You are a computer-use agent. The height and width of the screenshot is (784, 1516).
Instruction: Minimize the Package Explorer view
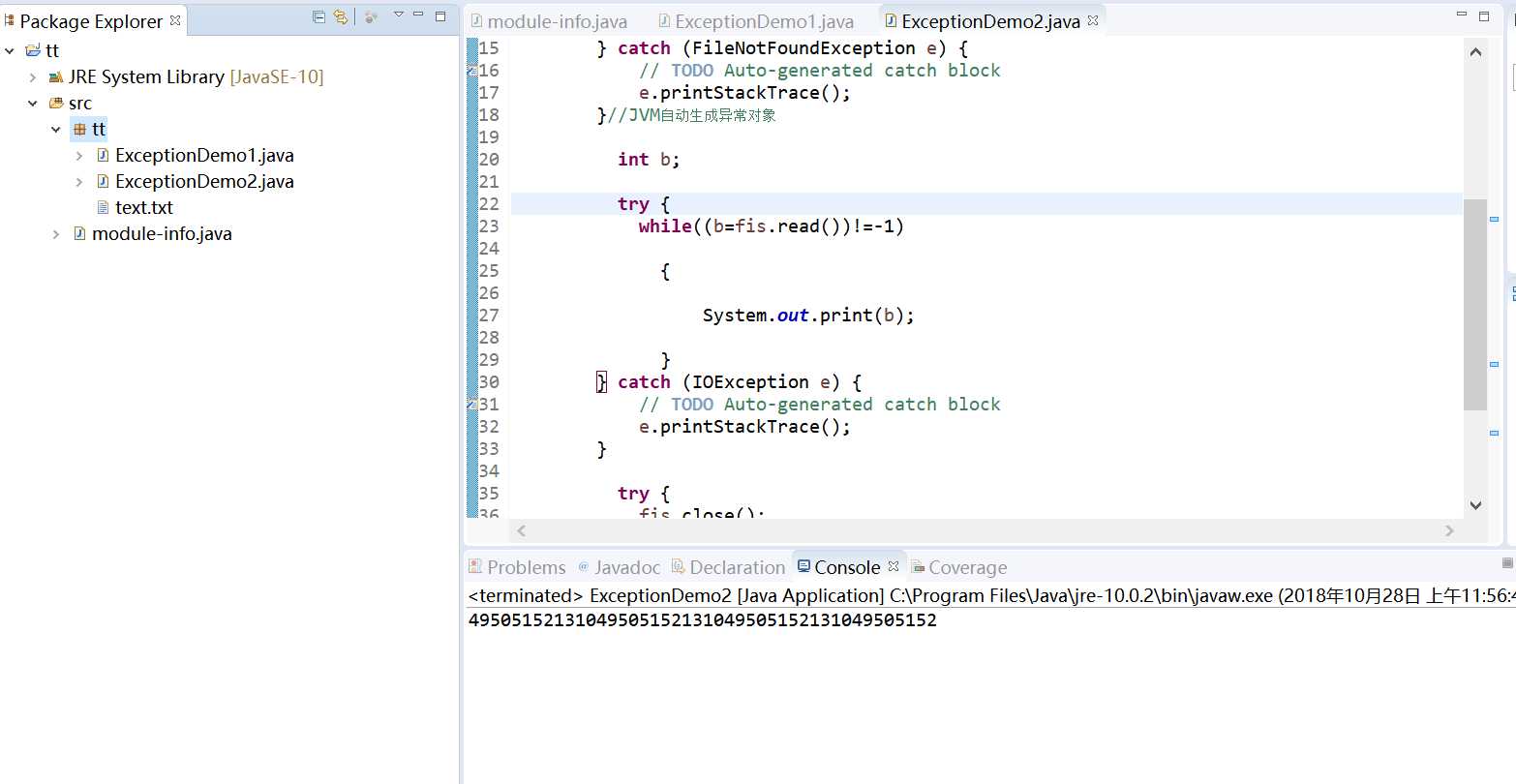tap(418, 15)
